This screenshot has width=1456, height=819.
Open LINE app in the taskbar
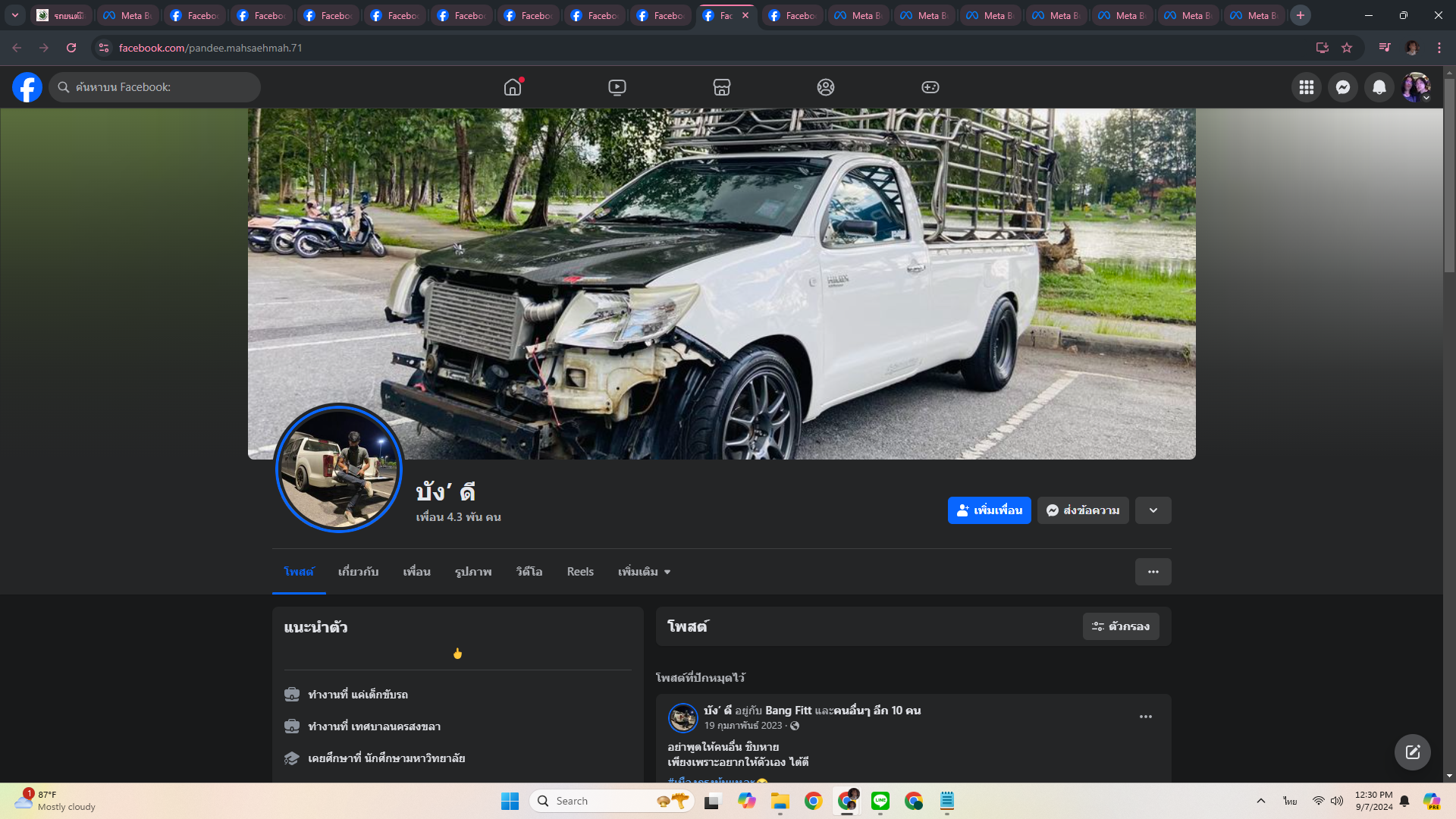point(880,801)
